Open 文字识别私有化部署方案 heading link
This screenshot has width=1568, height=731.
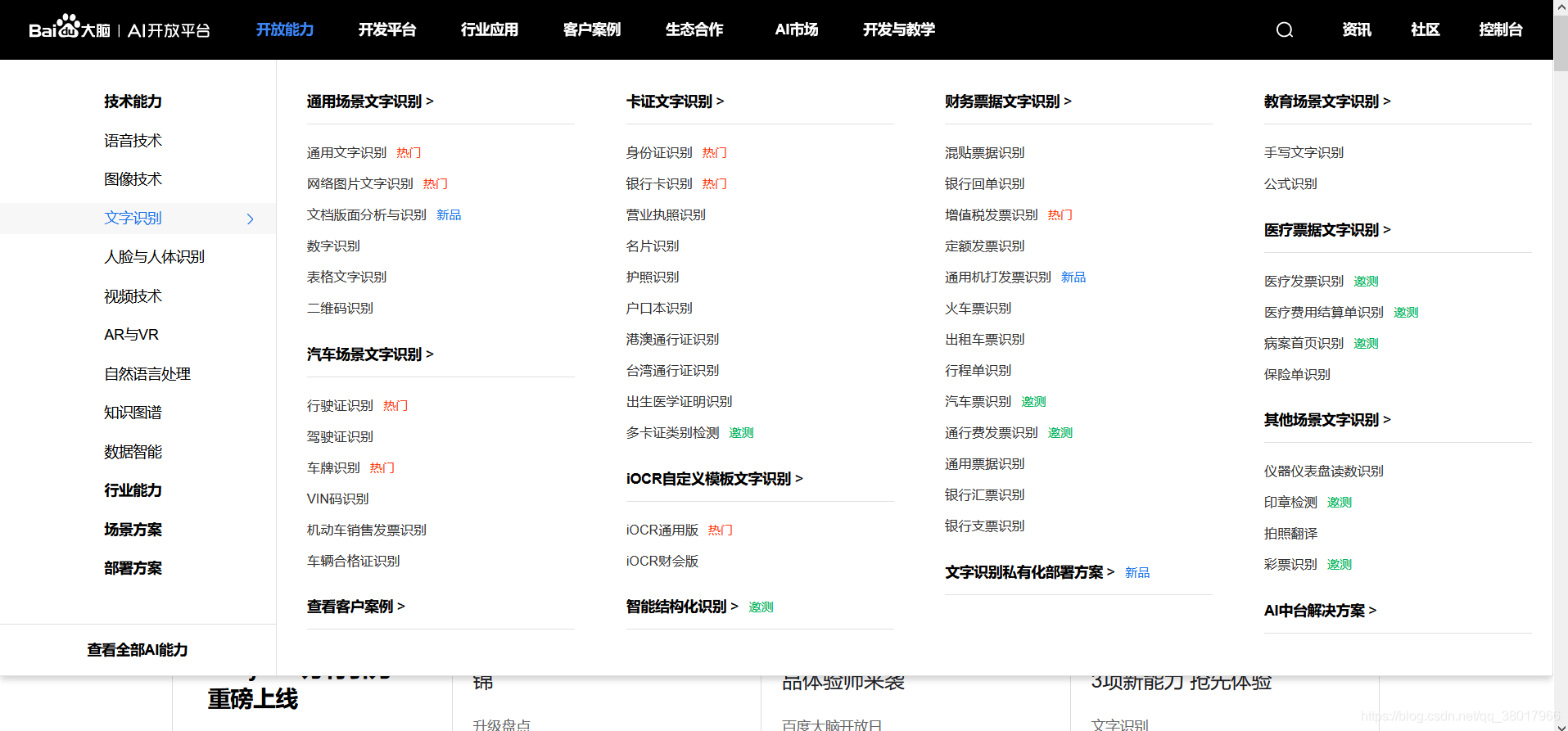pos(1029,572)
